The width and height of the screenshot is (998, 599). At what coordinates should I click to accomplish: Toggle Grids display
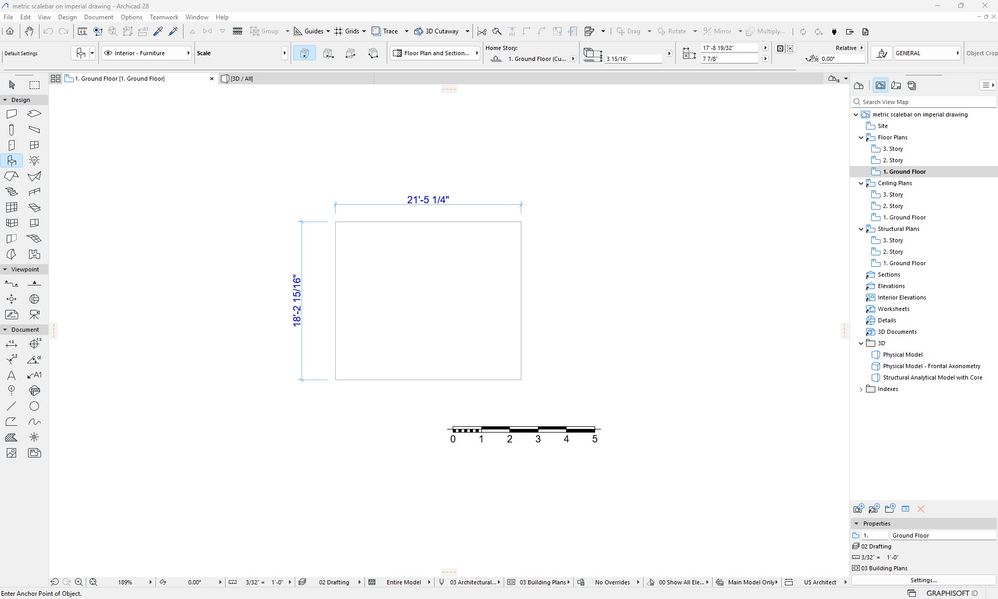click(x=346, y=31)
